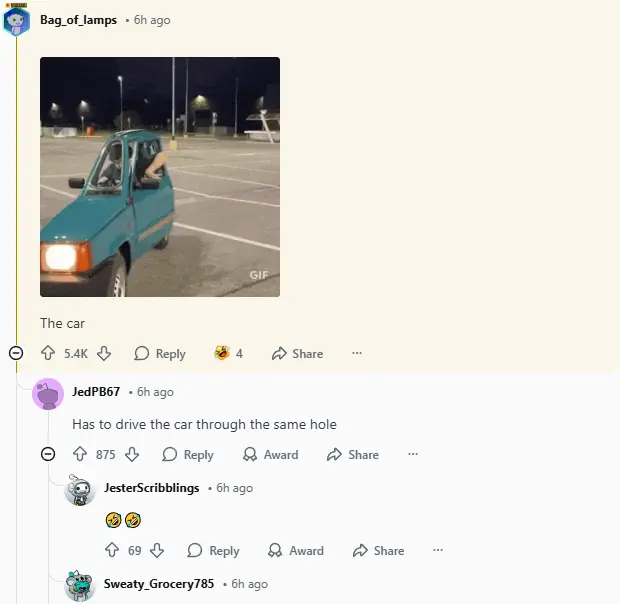Viewport: 620px width, 604px height.
Task: Reply to Bag_of_lamps' comment
Action: click(160, 353)
